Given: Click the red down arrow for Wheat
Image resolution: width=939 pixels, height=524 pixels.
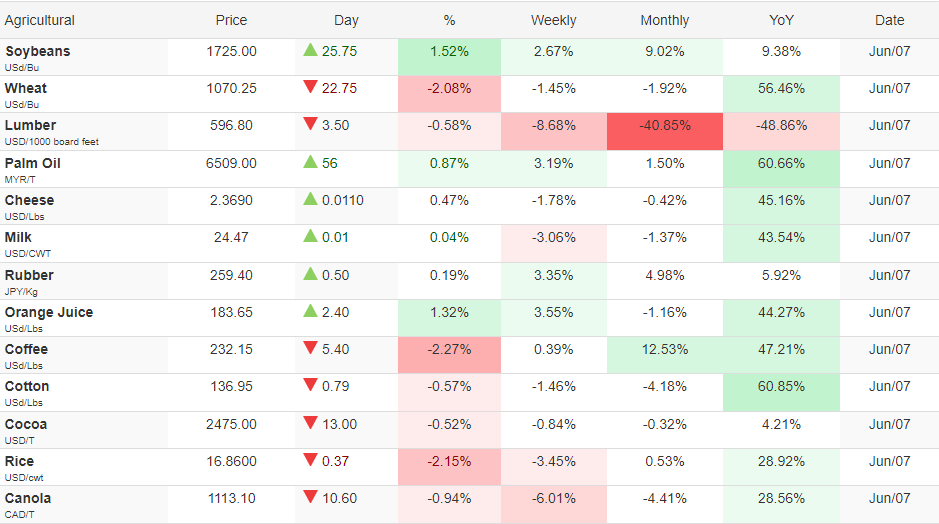Looking at the screenshot, I should pos(310,87).
